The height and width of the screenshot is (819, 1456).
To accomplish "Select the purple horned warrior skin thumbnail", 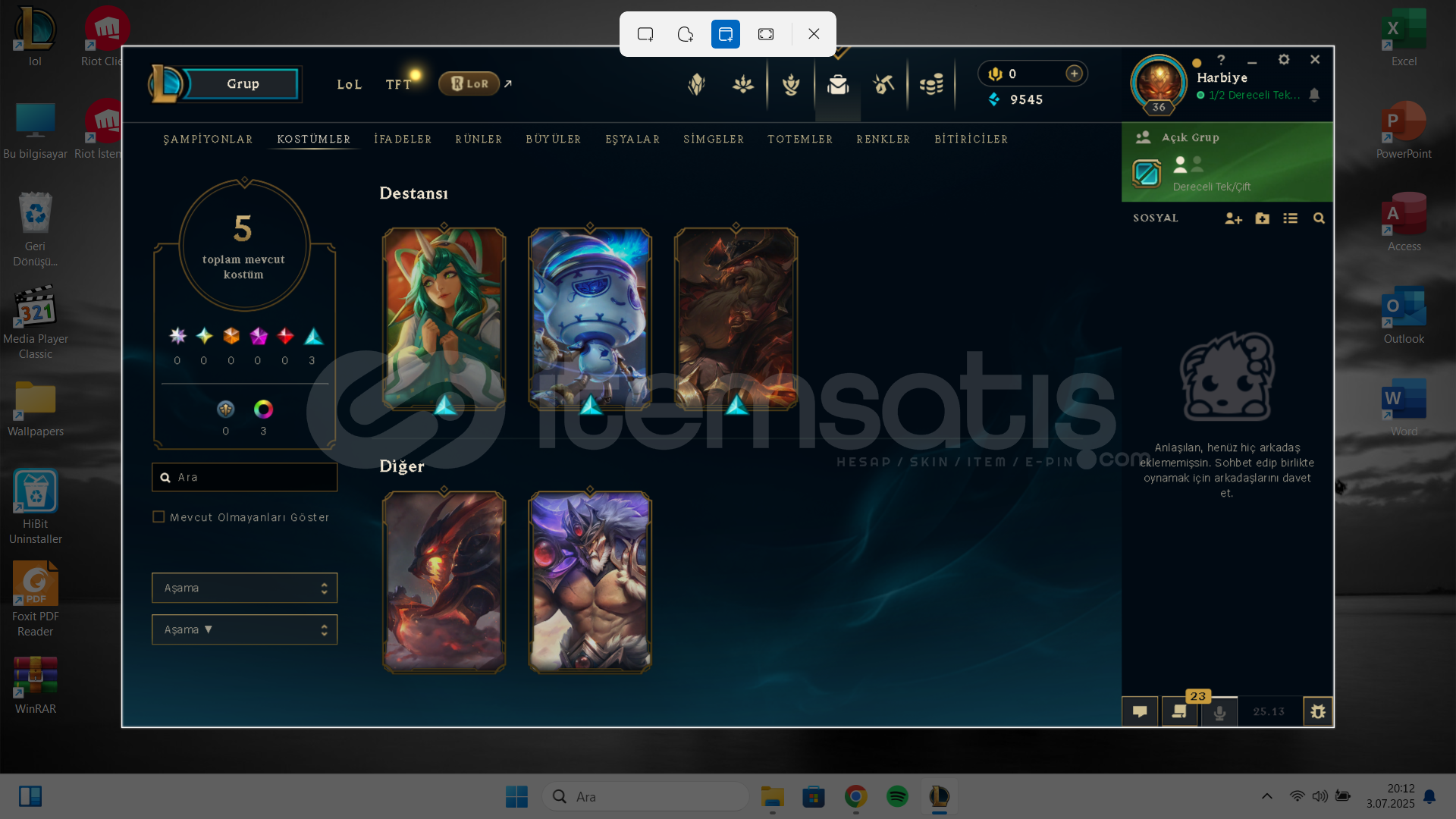I will click(590, 582).
